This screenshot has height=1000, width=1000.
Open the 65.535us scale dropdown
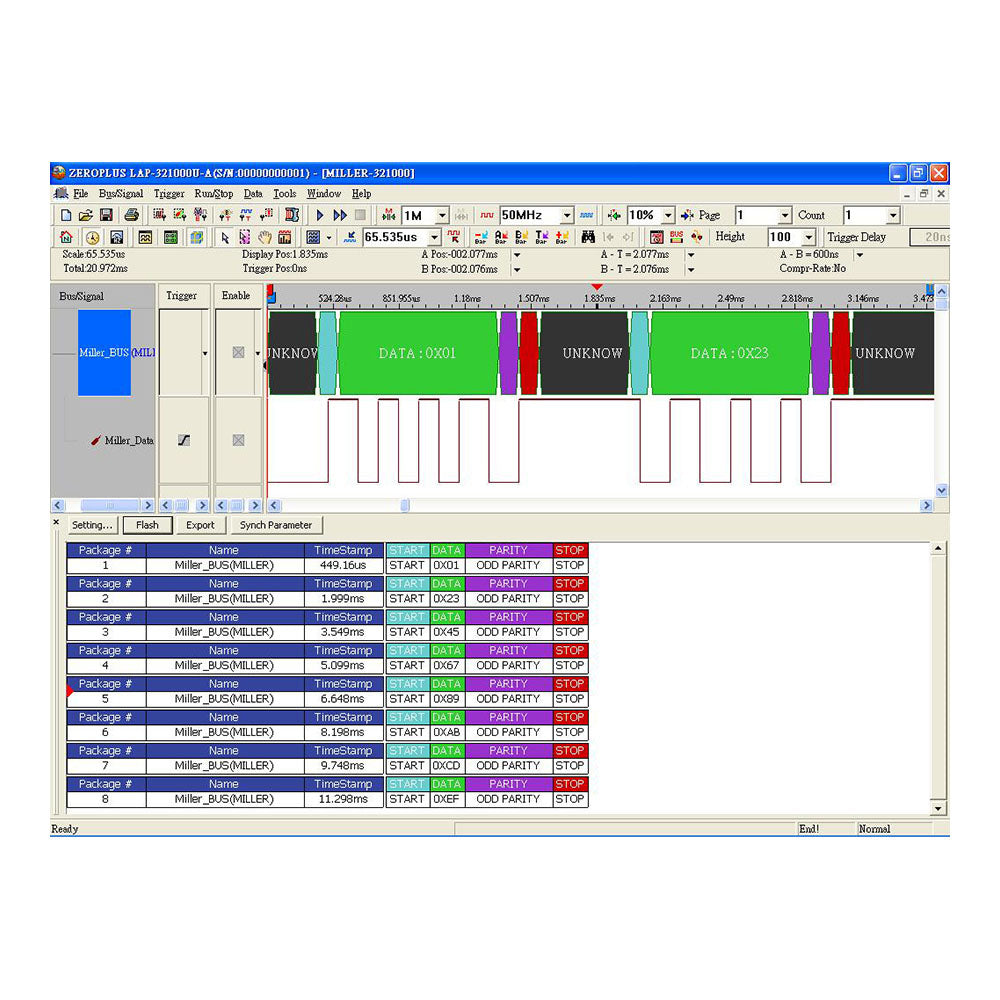[x=434, y=237]
